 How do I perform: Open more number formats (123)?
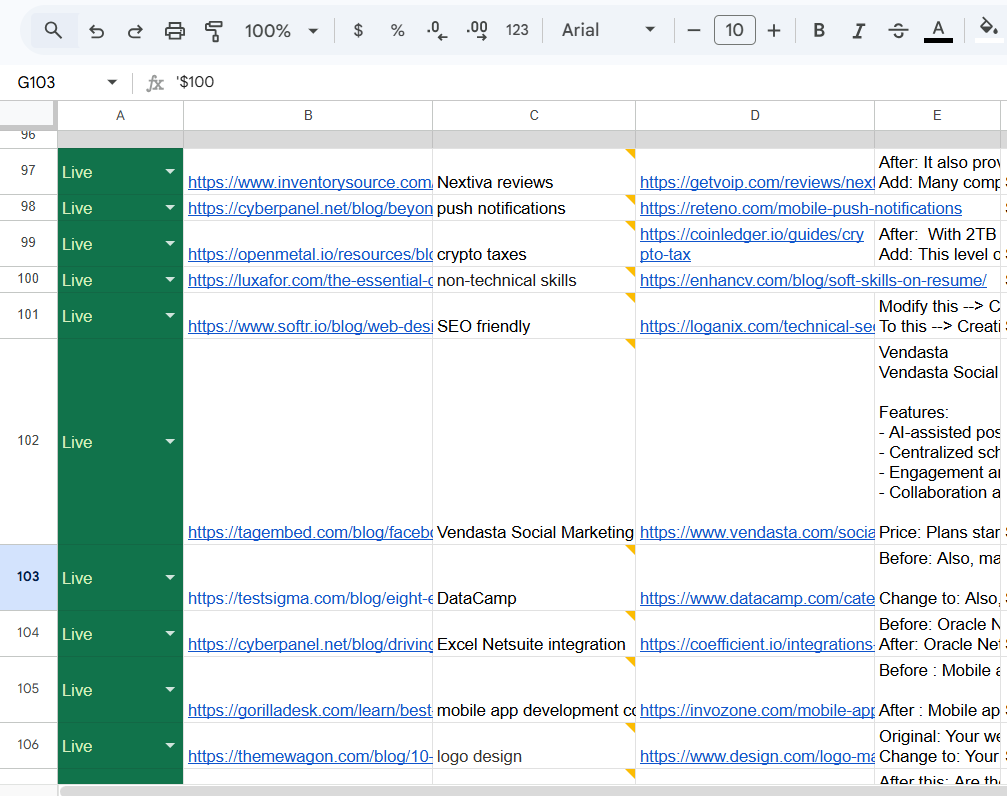tap(517, 30)
